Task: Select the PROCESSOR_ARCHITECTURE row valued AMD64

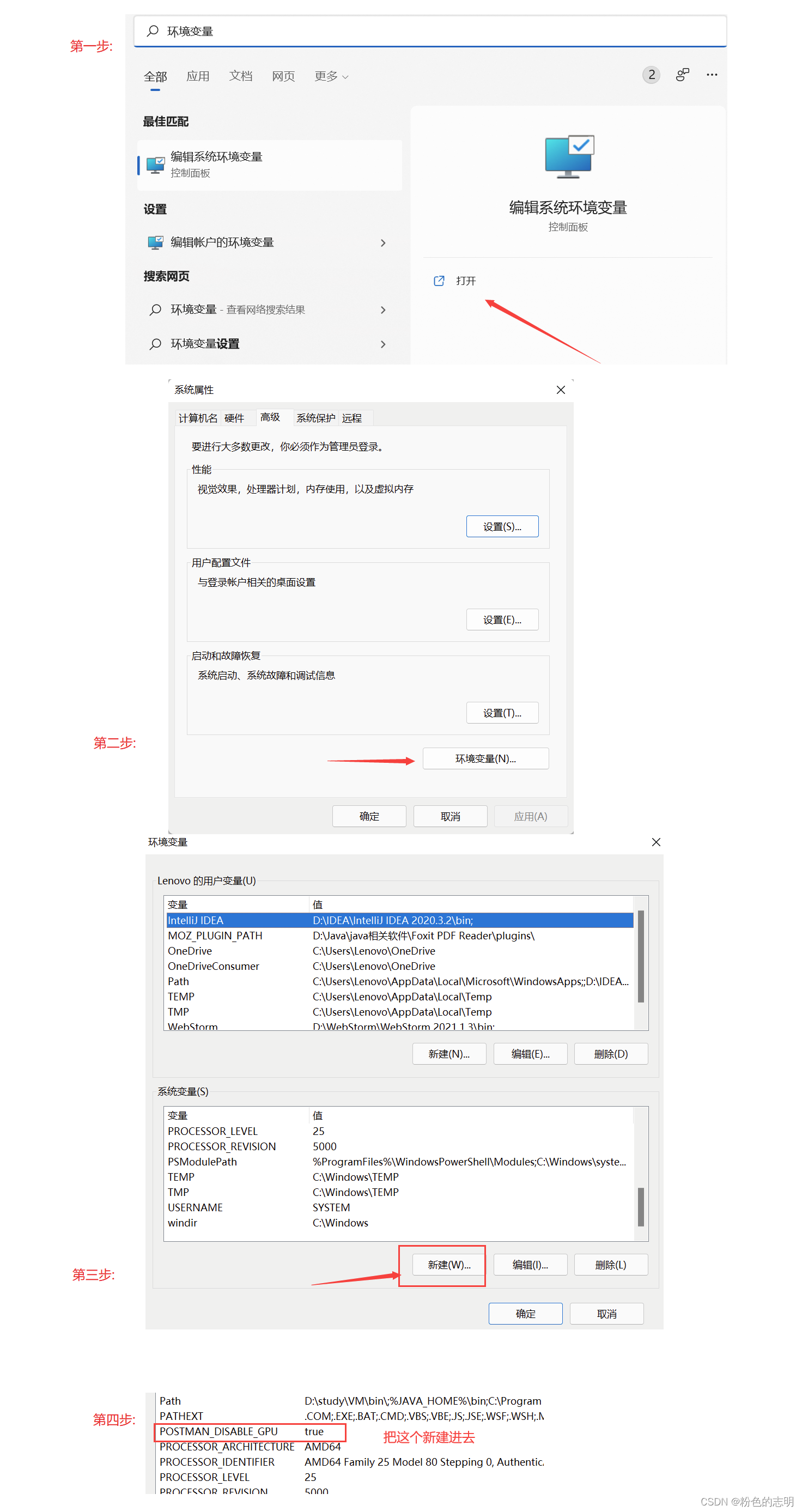Action: pos(350,1447)
